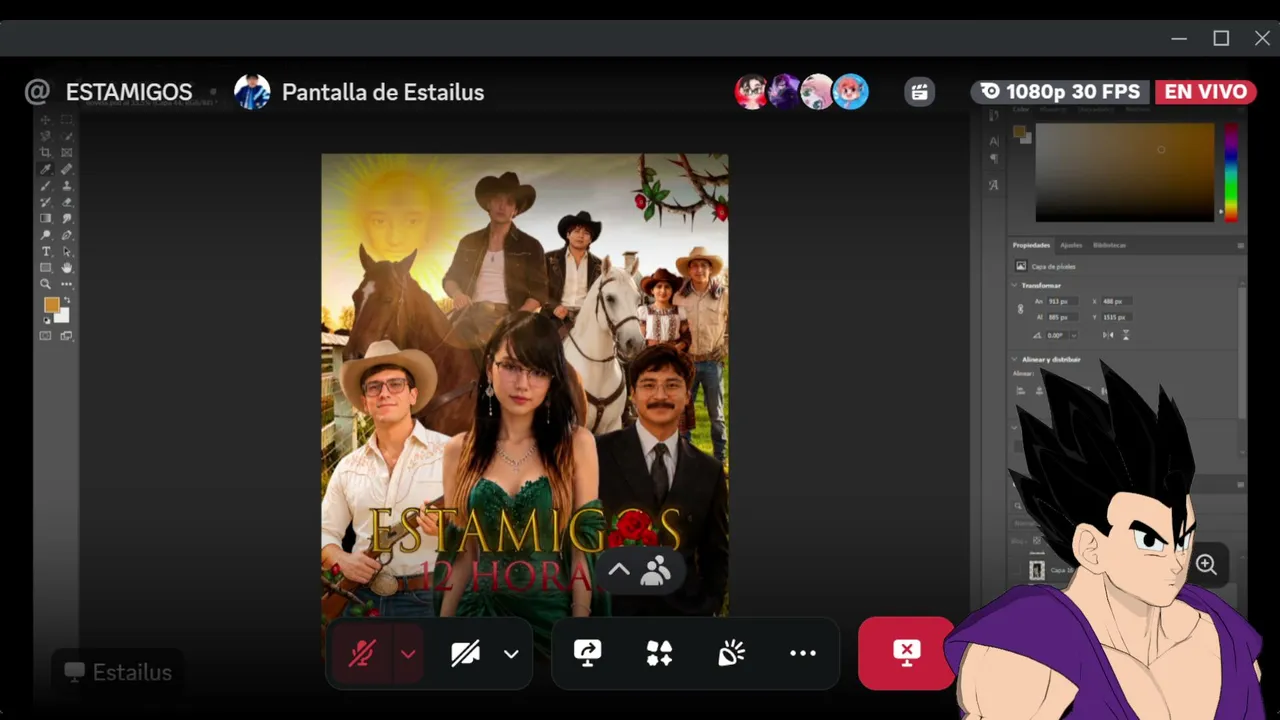1280x720 pixels.
Task: Click the An width input field
Action: (1061, 301)
